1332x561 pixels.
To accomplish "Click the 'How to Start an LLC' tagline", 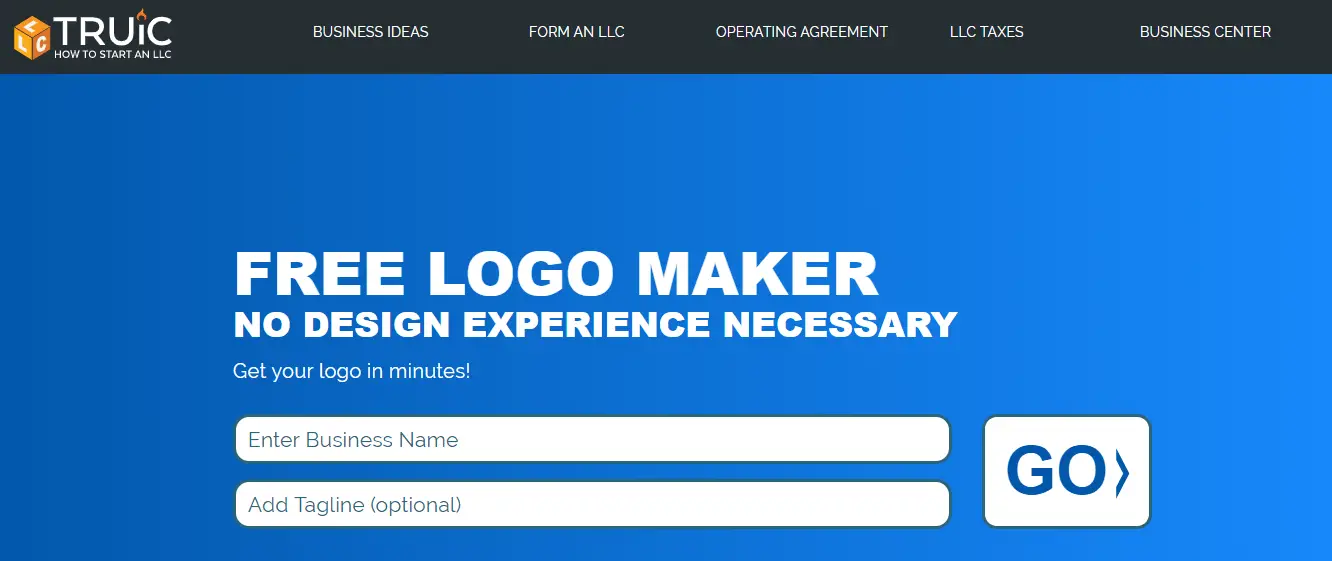I will click(x=113, y=54).
